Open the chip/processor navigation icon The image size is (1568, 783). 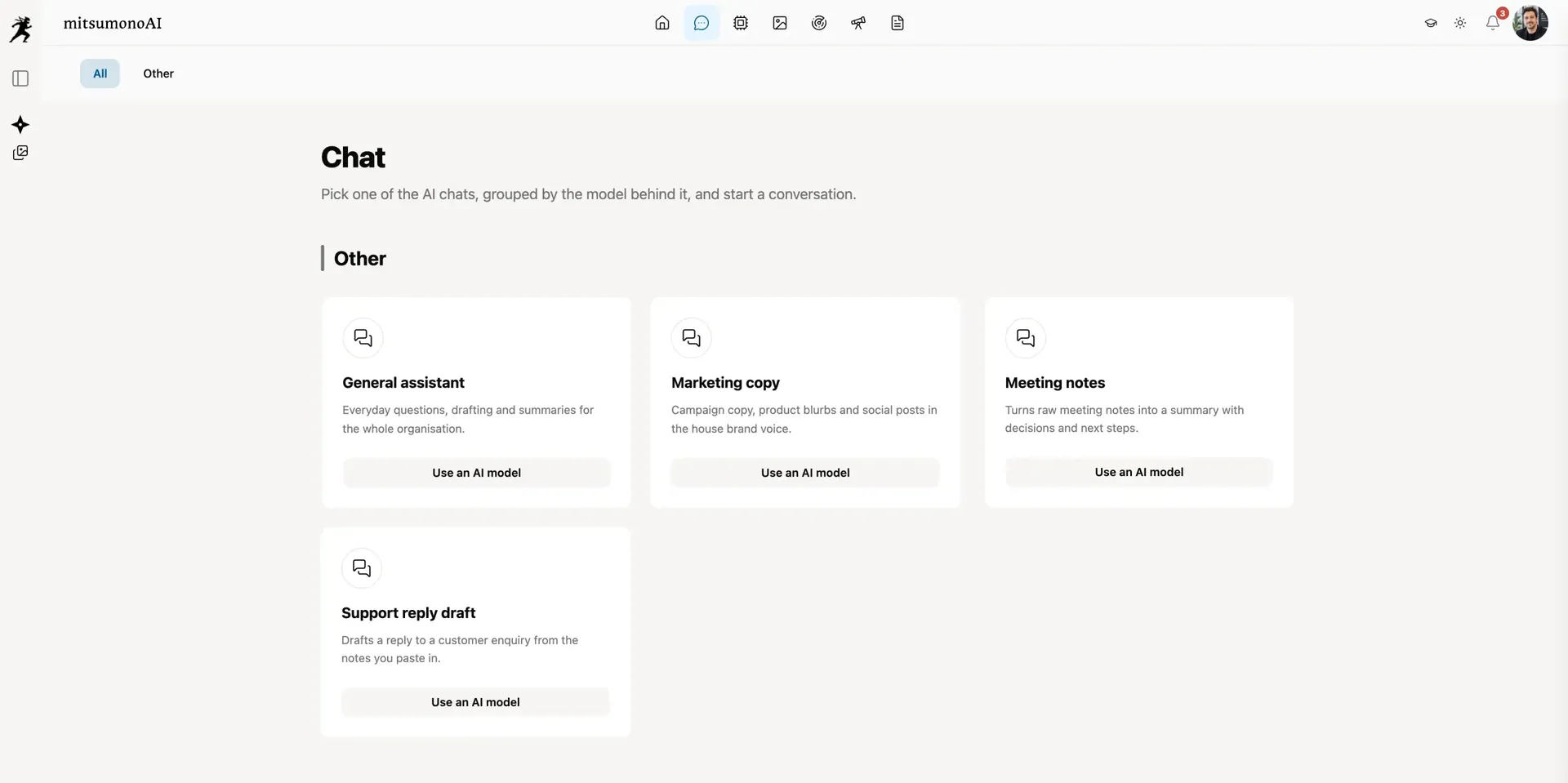741,23
